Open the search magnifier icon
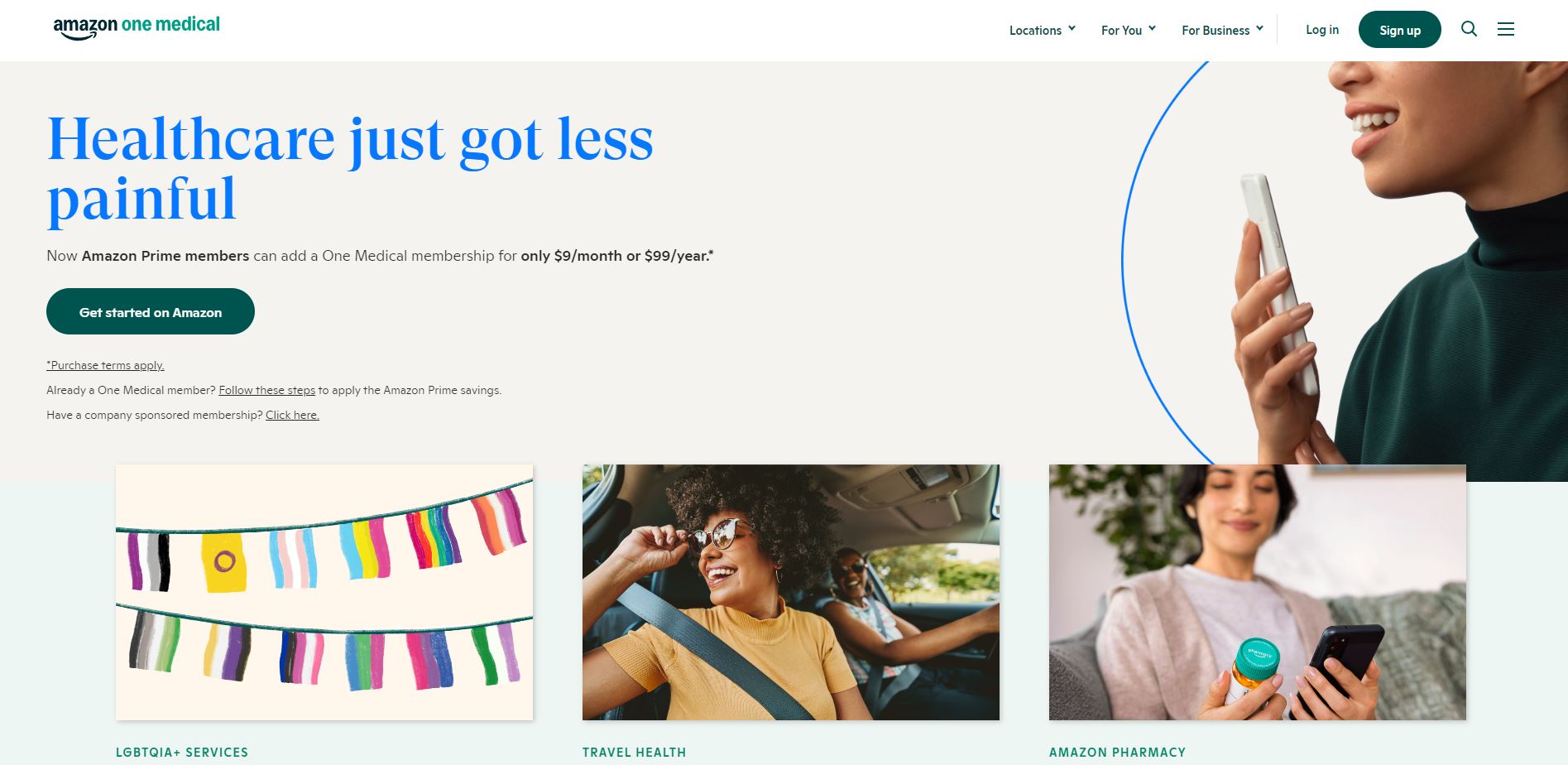Viewport: 1568px width, 765px height. click(x=1469, y=29)
